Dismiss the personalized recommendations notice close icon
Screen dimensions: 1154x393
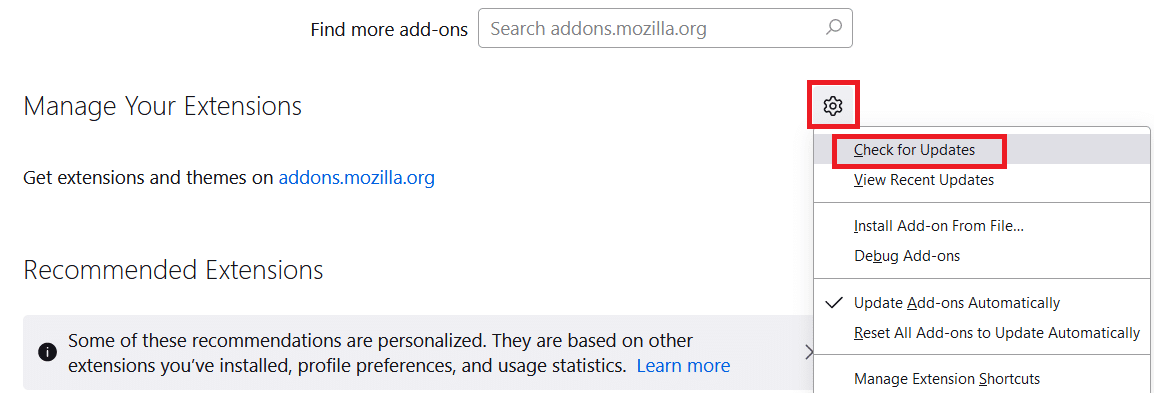pos(808,352)
